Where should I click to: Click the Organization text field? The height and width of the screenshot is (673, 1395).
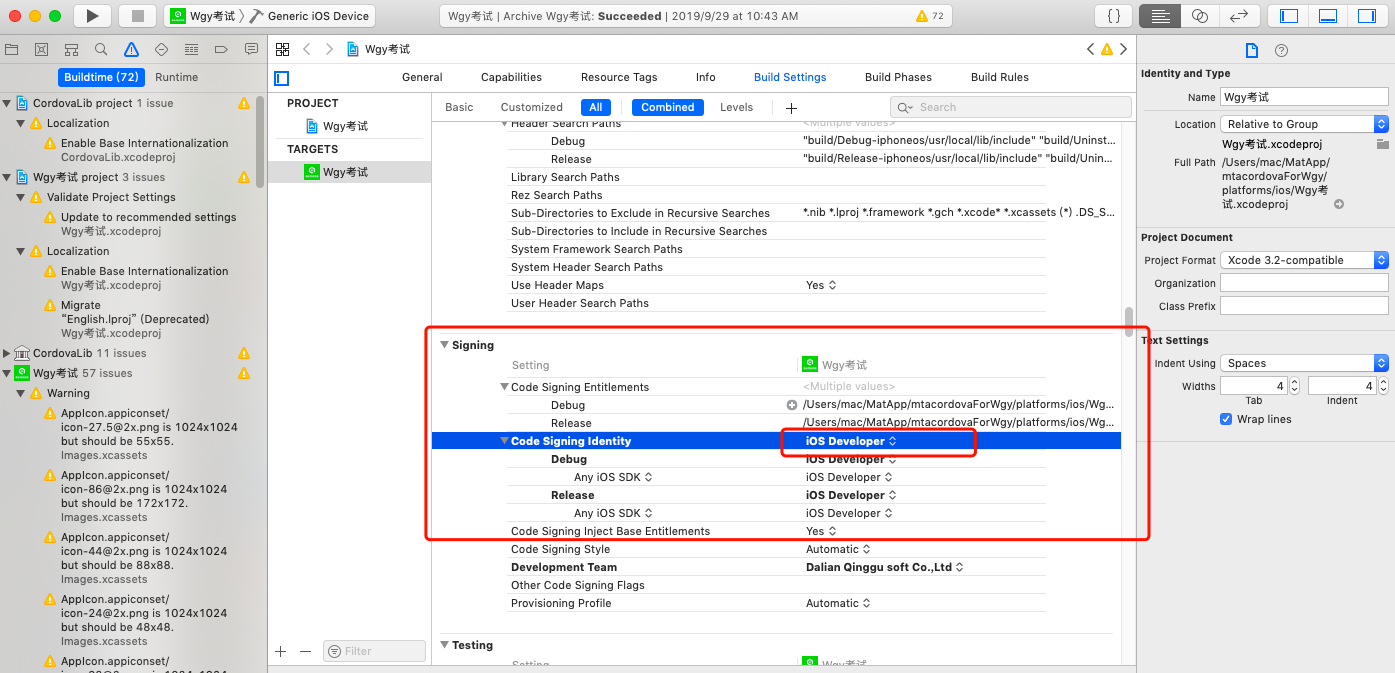(x=1304, y=283)
